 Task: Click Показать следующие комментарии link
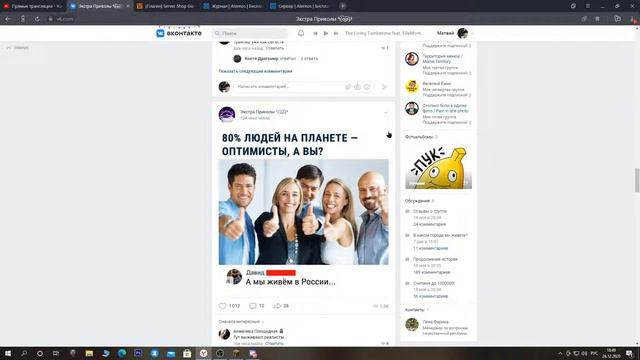[x=255, y=71]
